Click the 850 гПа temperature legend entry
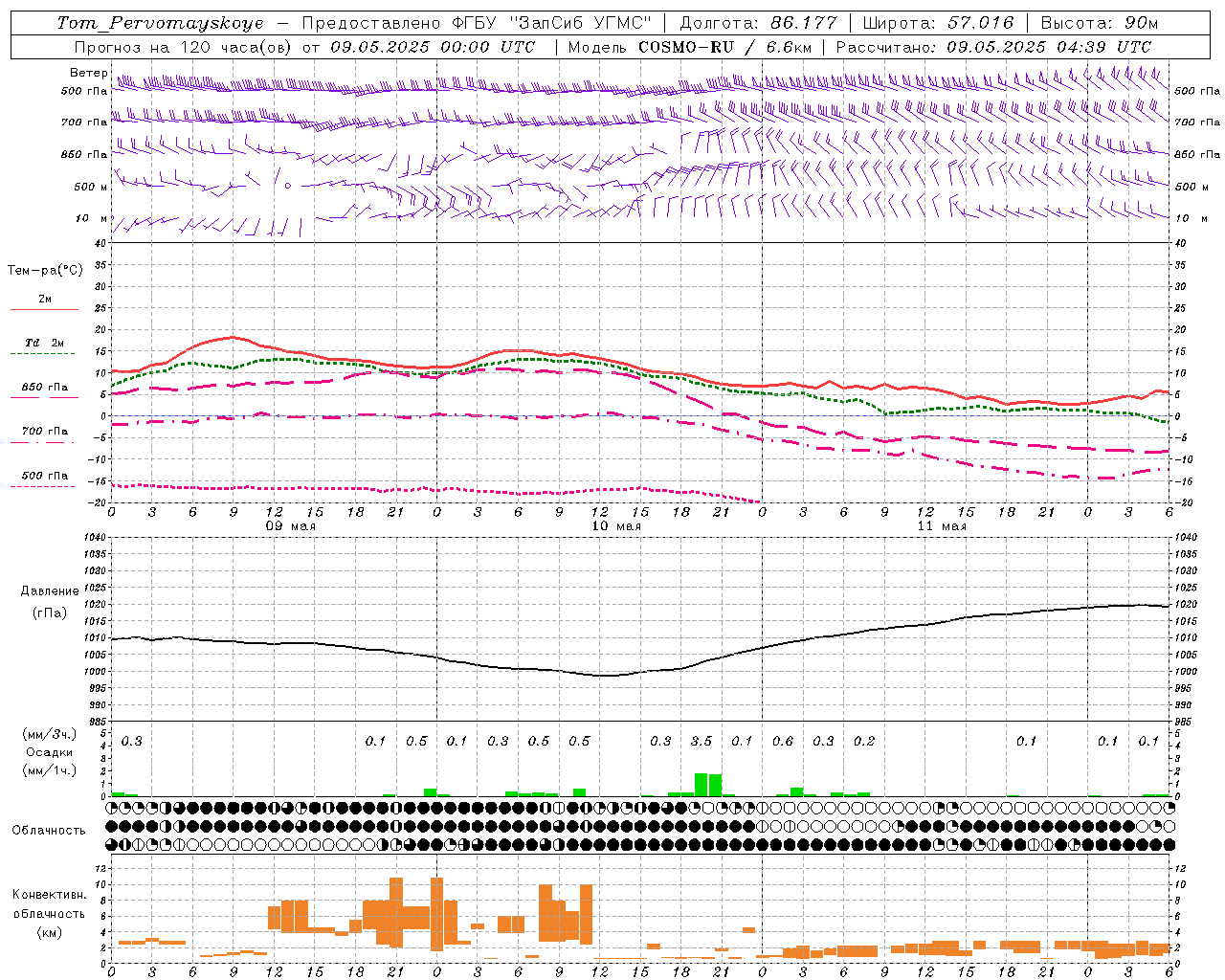This screenshot has width=1225, height=980. pos(44,391)
